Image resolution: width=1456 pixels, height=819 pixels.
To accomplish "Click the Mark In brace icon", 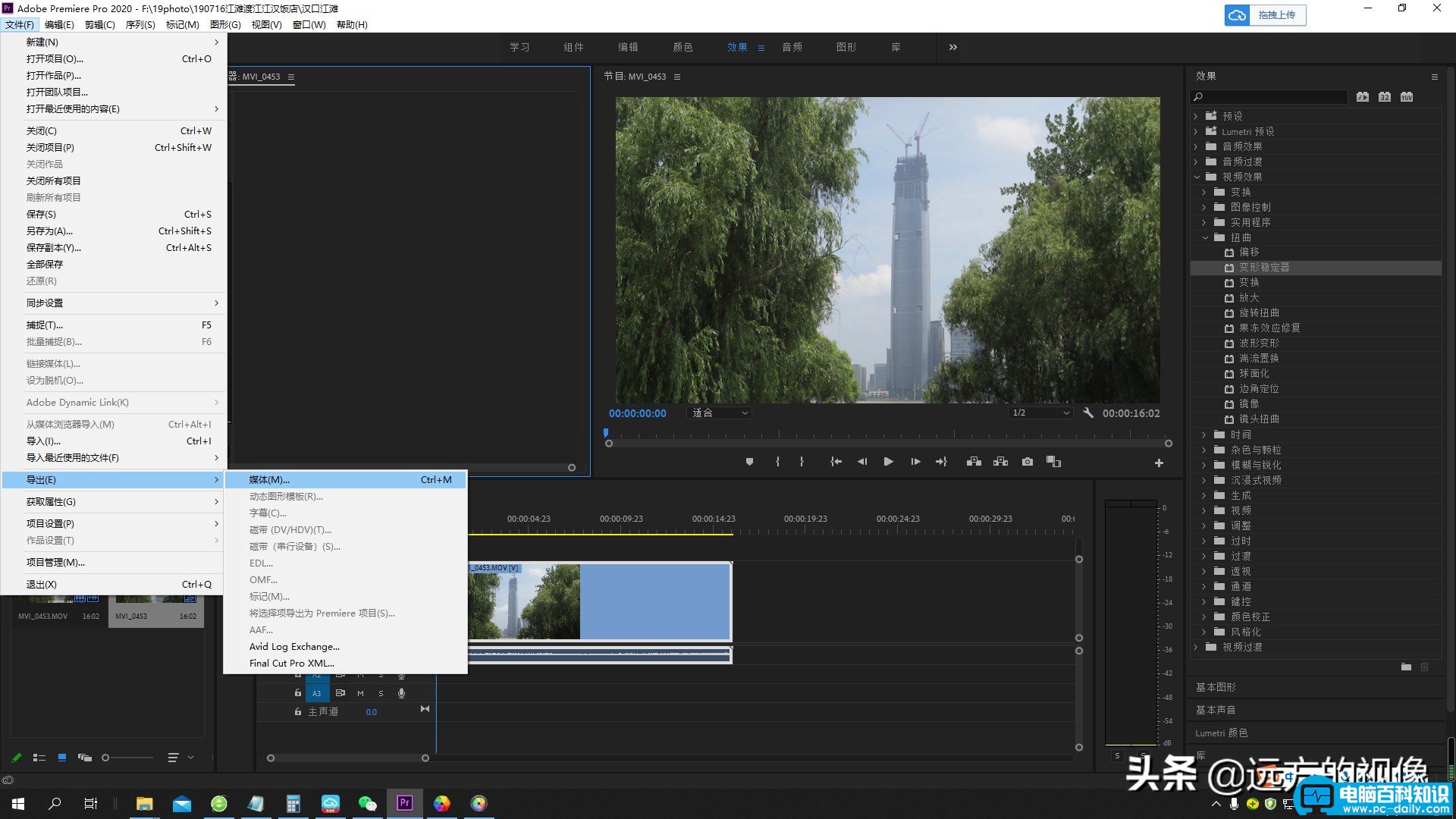I will [x=777, y=462].
